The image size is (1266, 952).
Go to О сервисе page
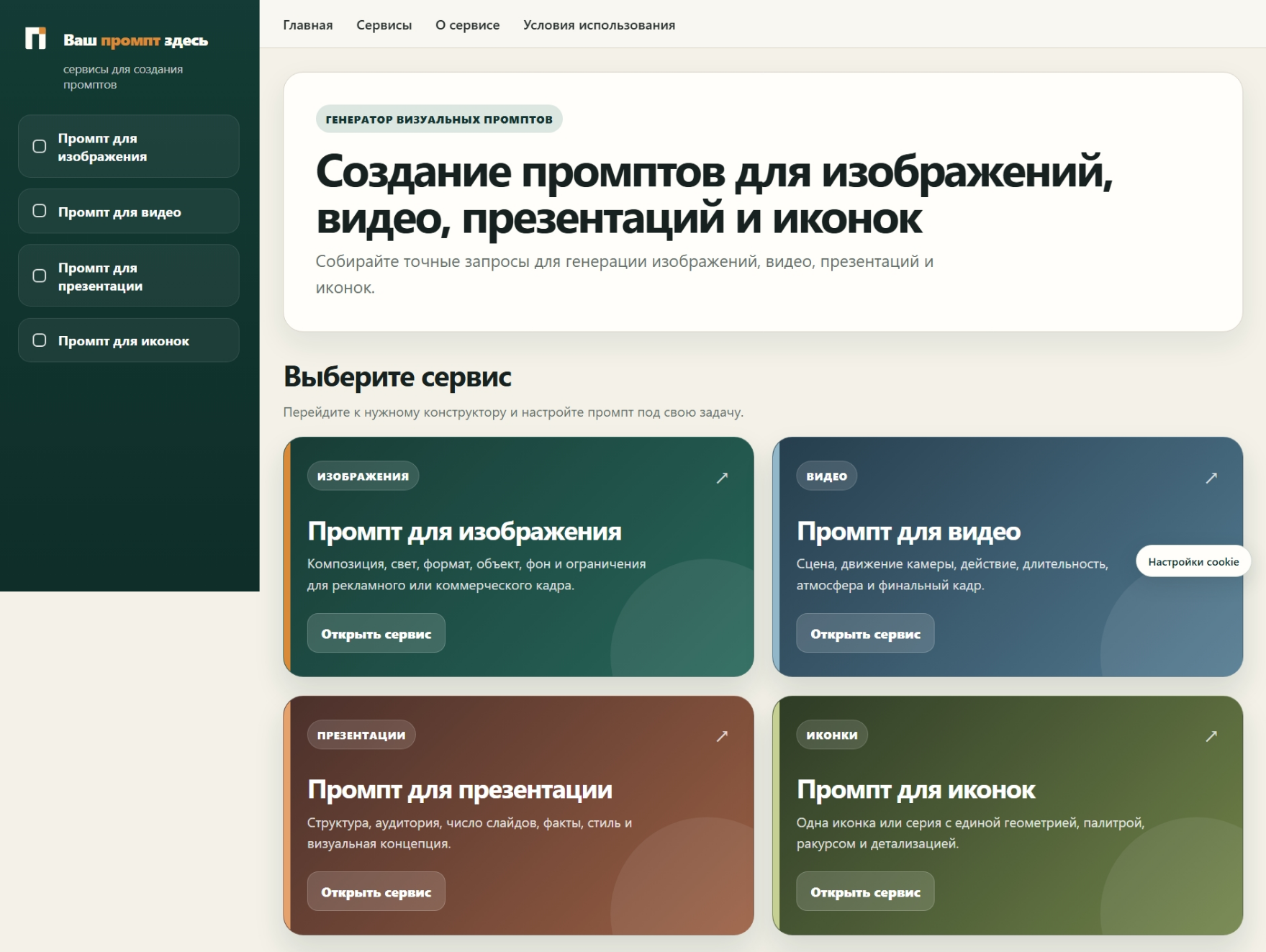tap(468, 25)
